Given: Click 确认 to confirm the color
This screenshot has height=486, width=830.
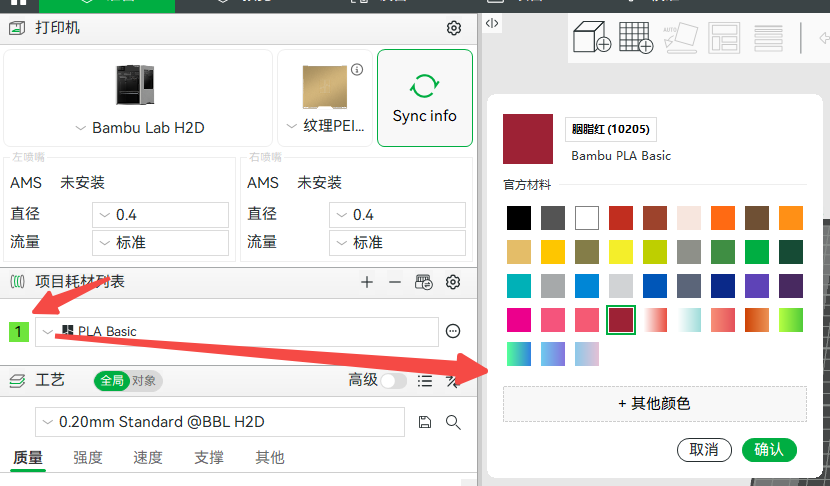Looking at the screenshot, I should pos(769,450).
